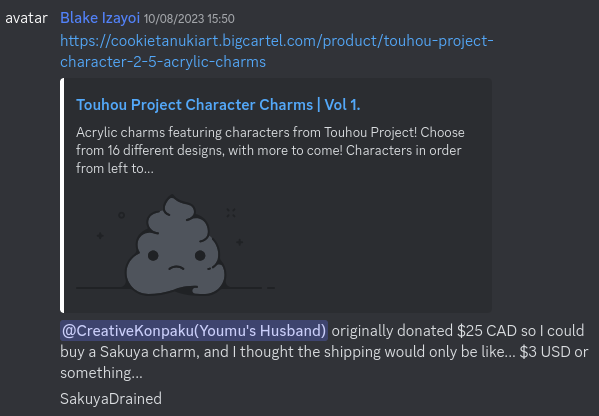The height and width of the screenshot is (416, 599).
Task: Open the Touhou Project Character Charms embed title
Action: click(x=218, y=105)
